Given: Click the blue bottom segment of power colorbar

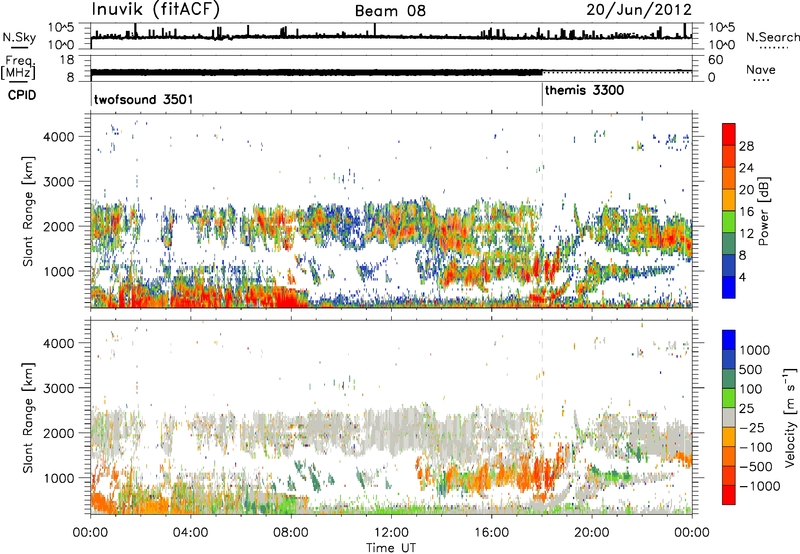Looking at the screenshot, I should coord(729,288).
